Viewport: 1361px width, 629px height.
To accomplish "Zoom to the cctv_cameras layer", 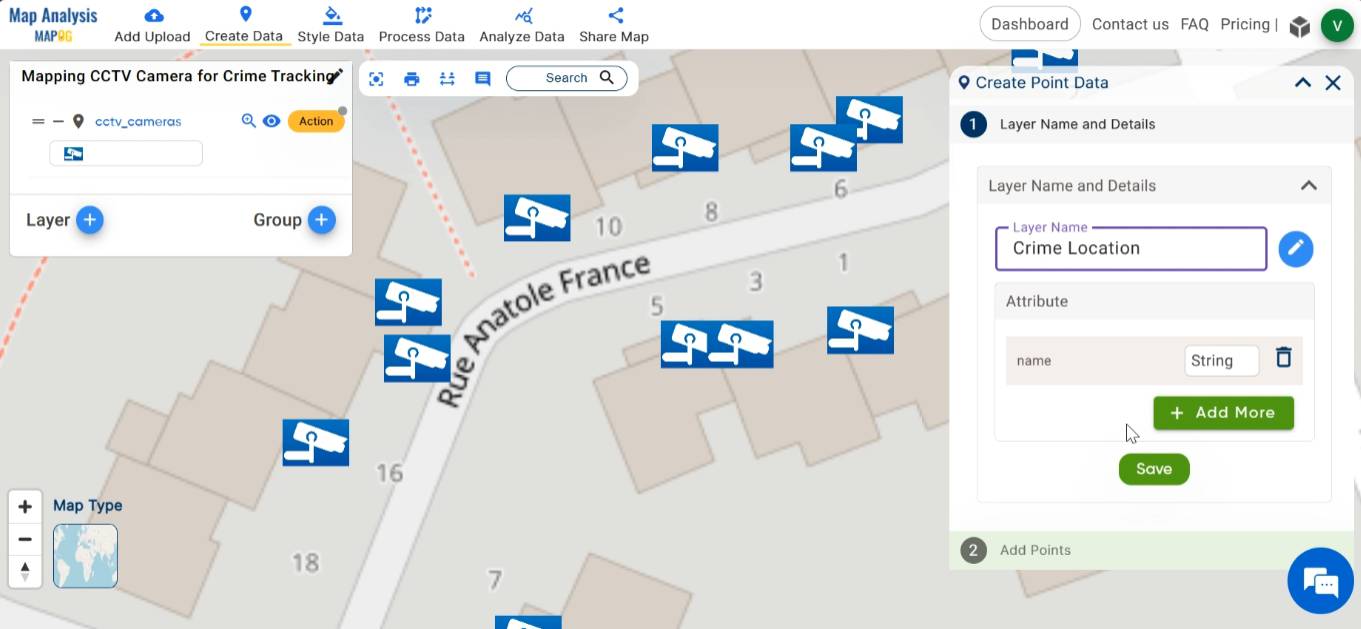I will (249, 121).
